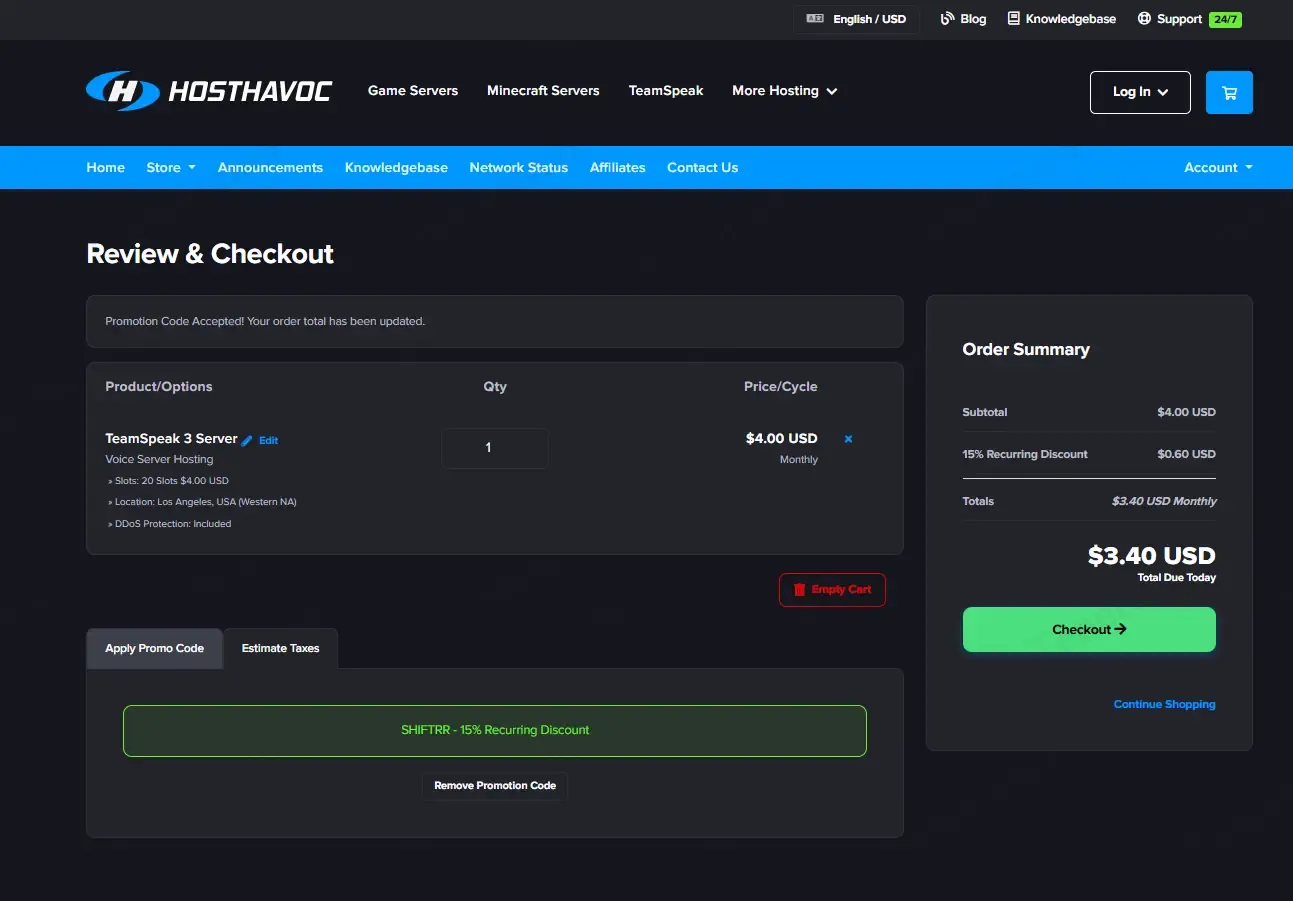Image resolution: width=1293 pixels, height=901 pixels.
Task: Select TeamSpeak in the top navigation
Action: point(666,91)
